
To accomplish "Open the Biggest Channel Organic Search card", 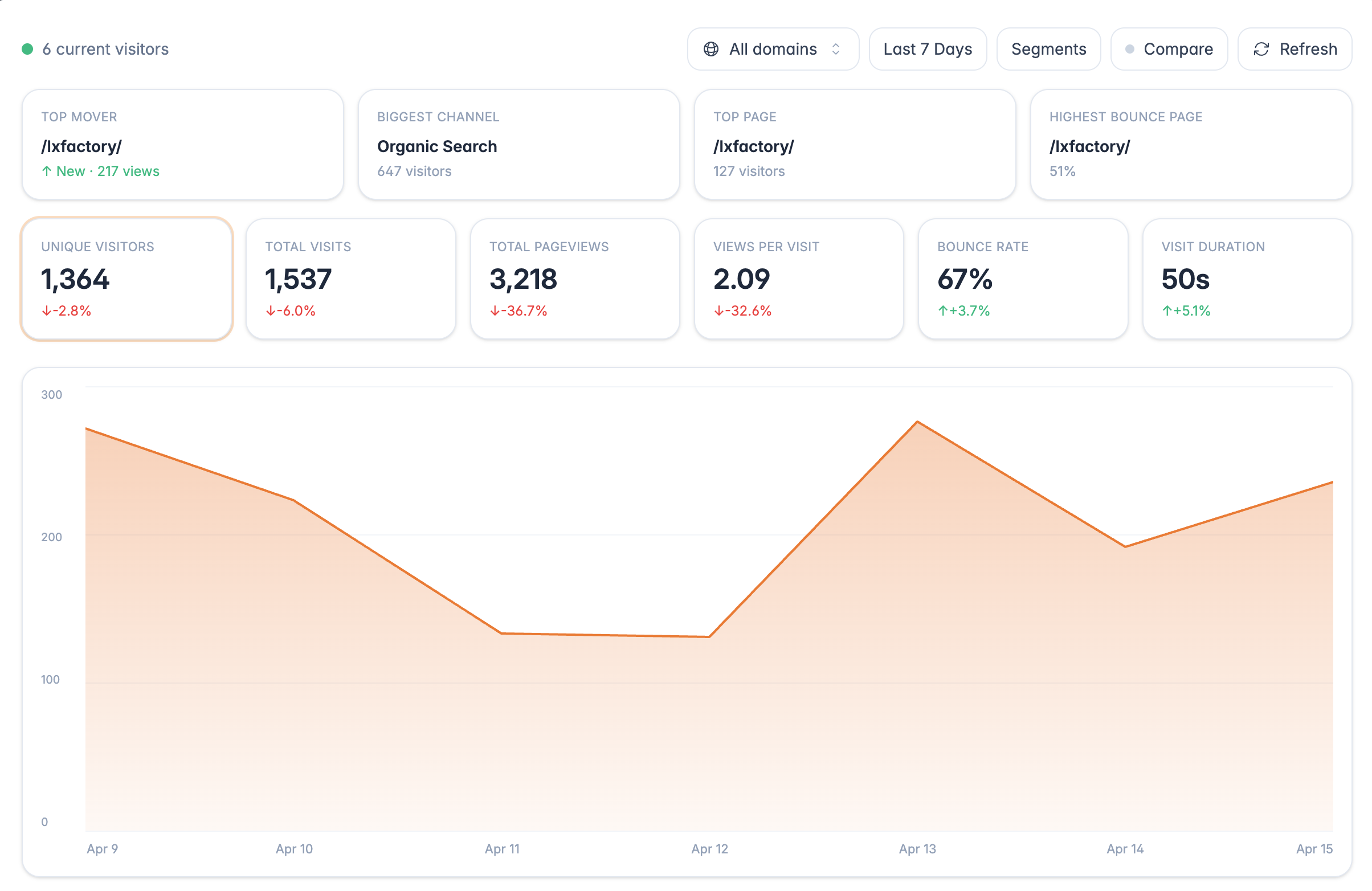I will coord(518,144).
